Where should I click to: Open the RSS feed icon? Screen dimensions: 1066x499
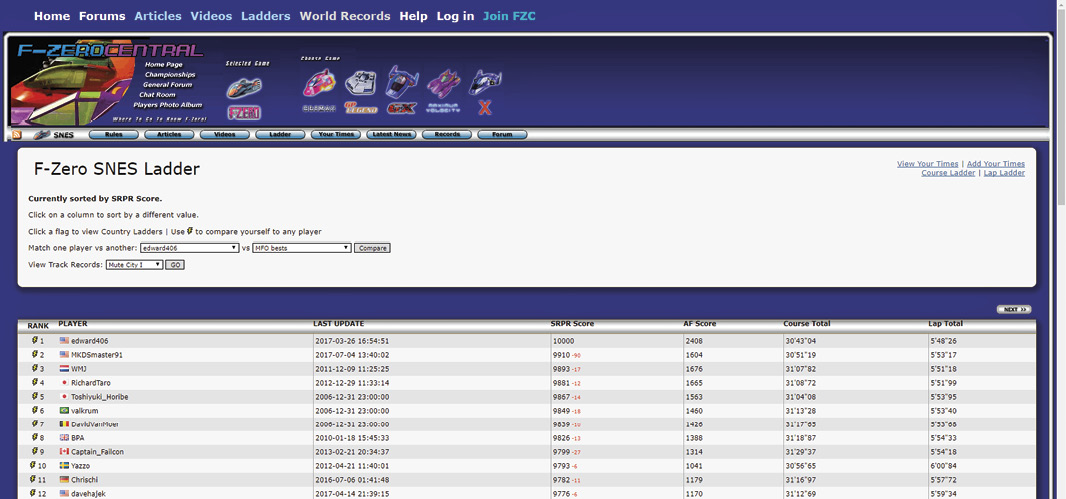[x=17, y=135]
